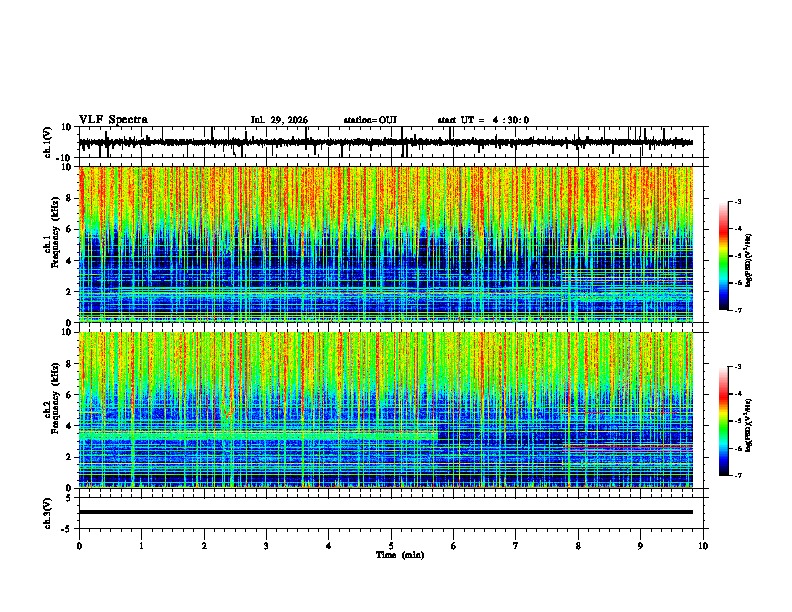
Task: Click time axis tick label "4"
Action: [x=329, y=546]
